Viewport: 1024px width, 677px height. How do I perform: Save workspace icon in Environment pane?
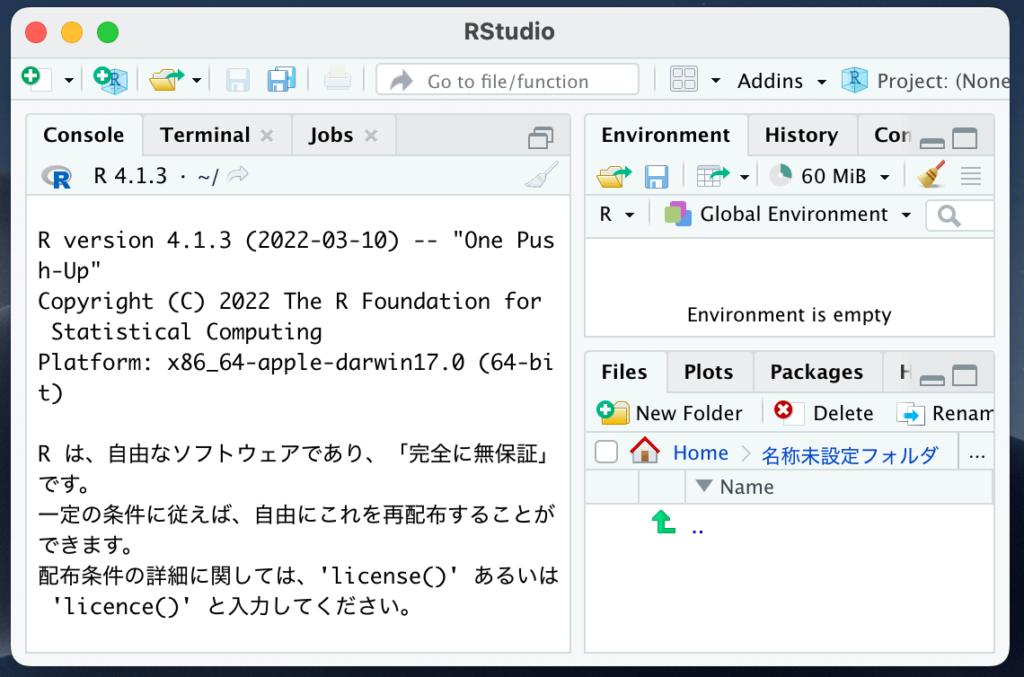point(656,176)
